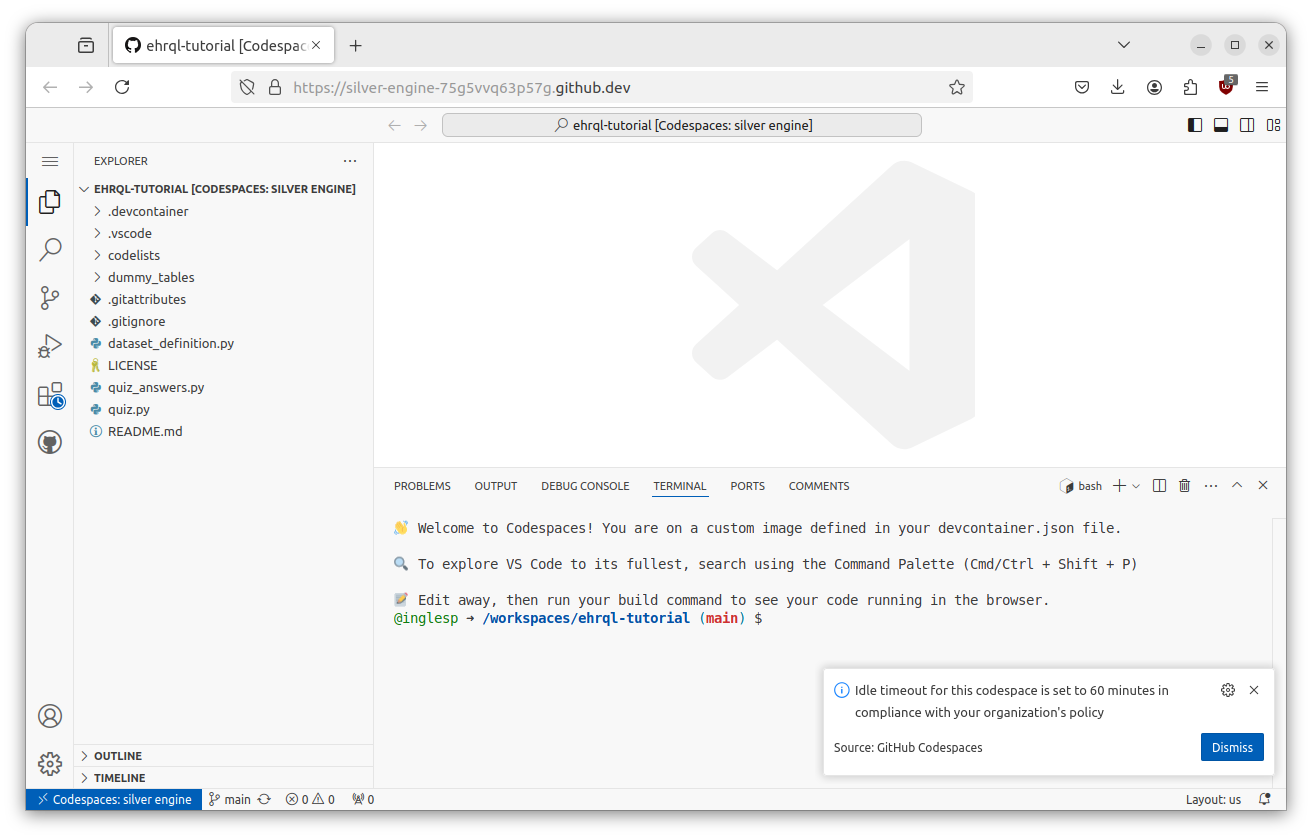The width and height of the screenshot is (1312, 839).
Task: Open the Explorer view in activity bar
Action: click(50, 202)
